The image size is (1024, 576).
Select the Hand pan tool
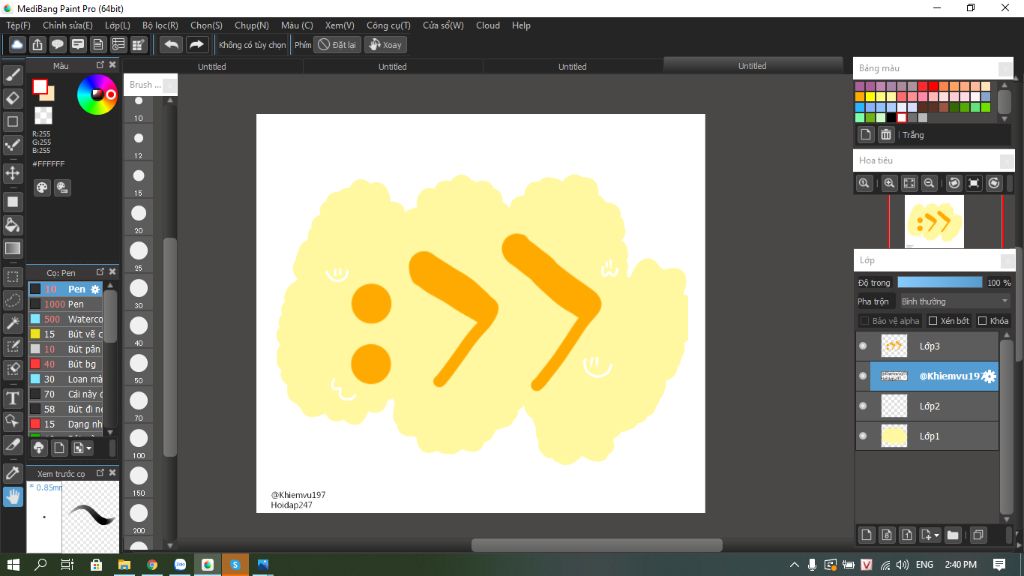click(x=12, y=497)
